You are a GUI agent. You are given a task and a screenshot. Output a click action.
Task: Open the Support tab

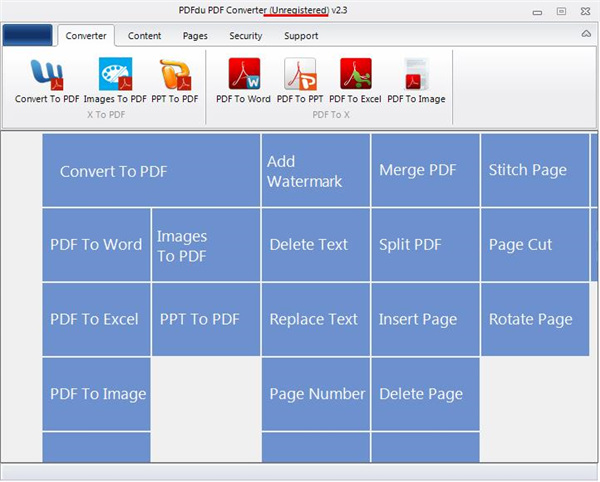[301, 36]
